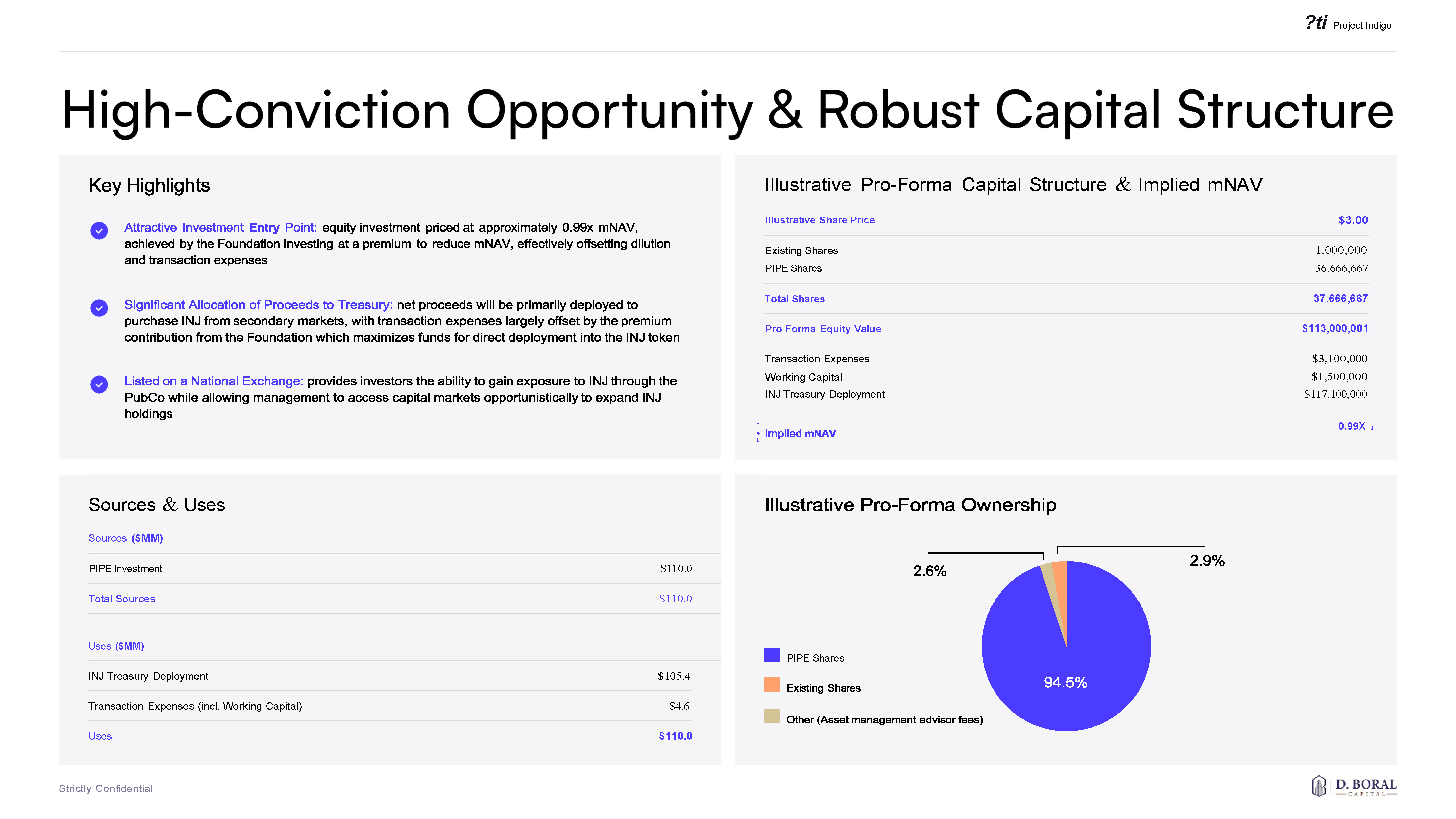Screen dimensions: 1456x819
Task: Click the D. Boral Capital building logo
Action: click(x=1319, y=786)
